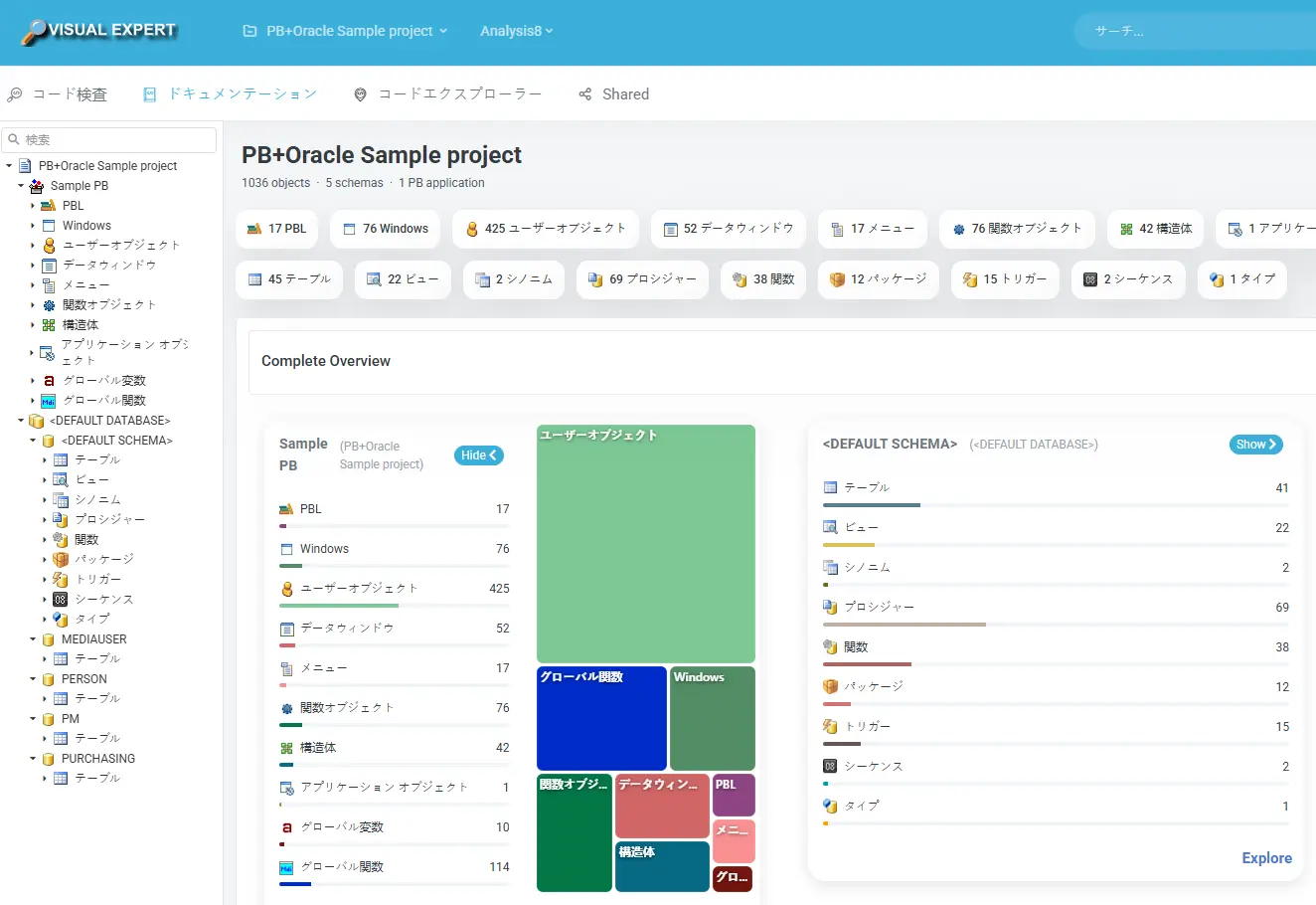Switch to the コード検査 tab
The image size is (1316, 905).
(x=58, y=94)
